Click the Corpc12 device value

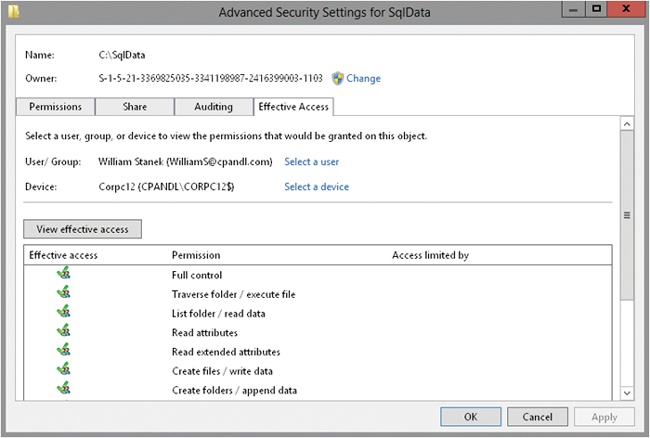(x=166, y=187)
